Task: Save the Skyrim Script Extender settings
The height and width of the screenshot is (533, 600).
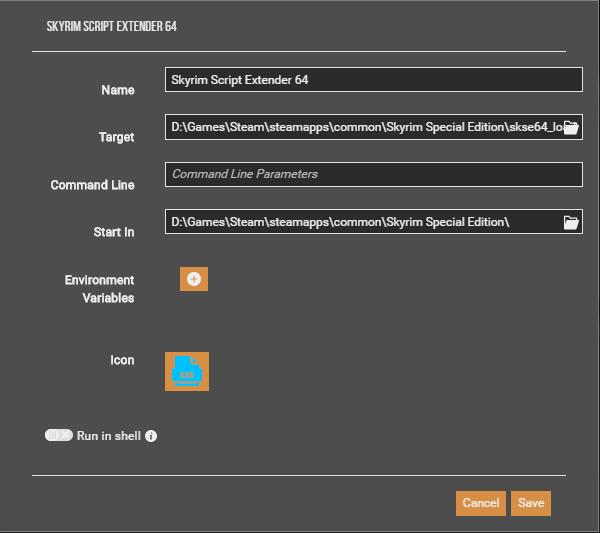Action: (x=531, y=503)
